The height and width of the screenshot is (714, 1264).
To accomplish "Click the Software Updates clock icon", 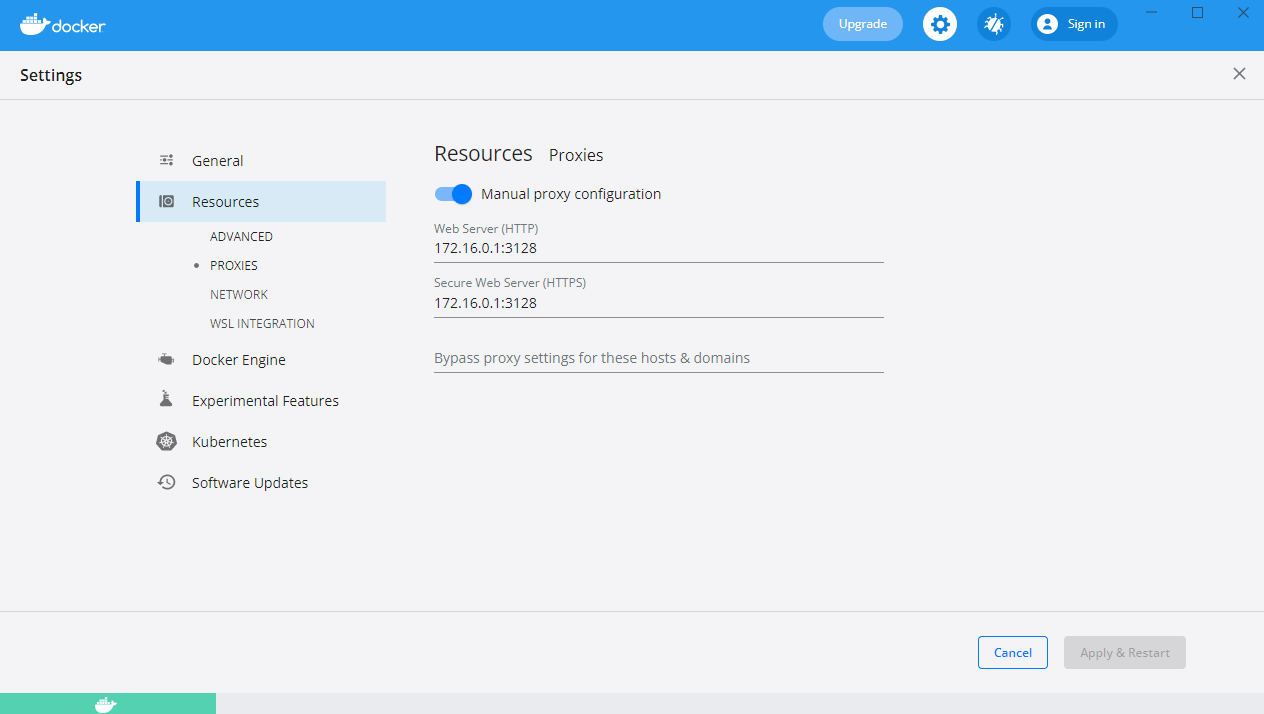I will [167, 482].
